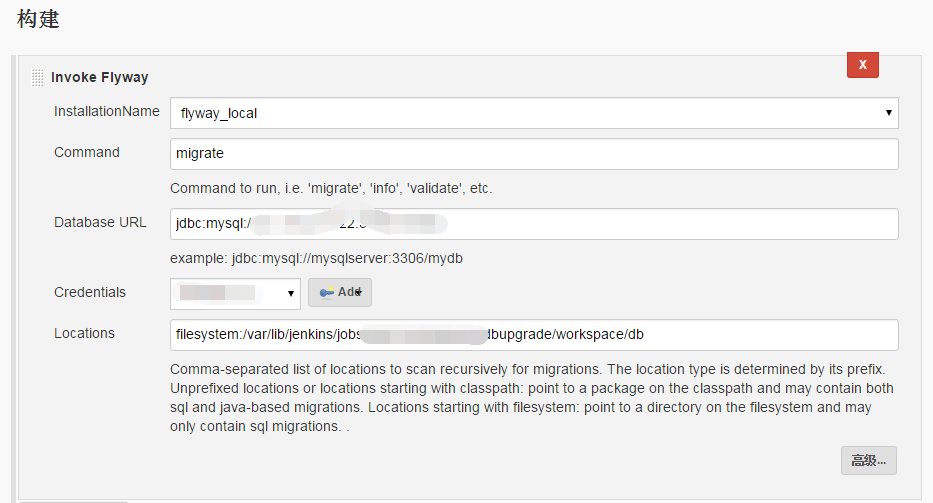The image size is (933, 503).
Task: Open advanced options via 高级... button
Action: (868, 461)
